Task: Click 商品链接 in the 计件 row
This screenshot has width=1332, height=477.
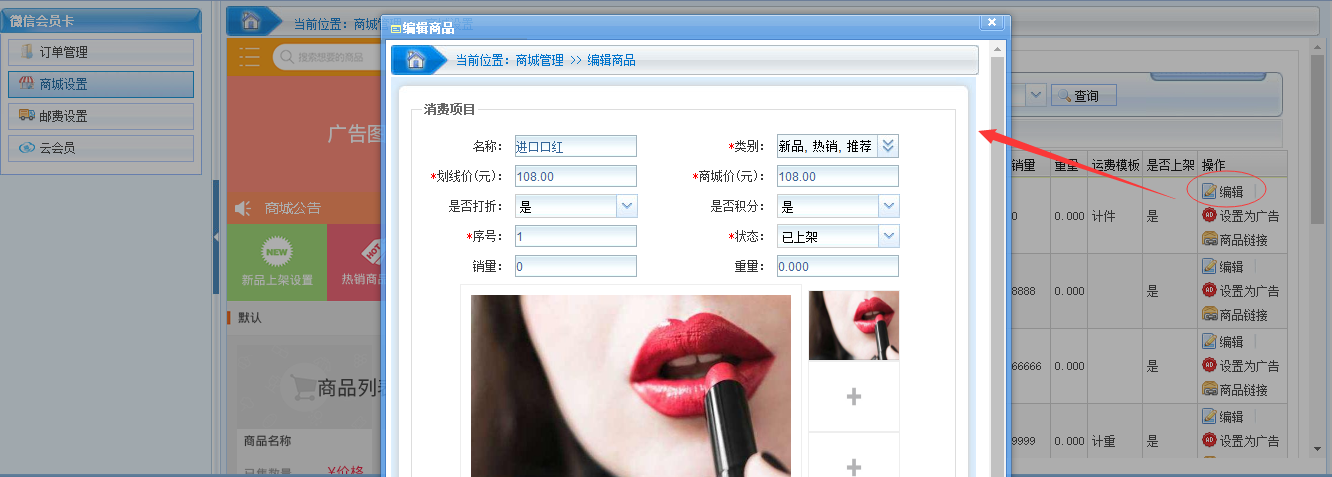Action: (x=1234, y=240)
